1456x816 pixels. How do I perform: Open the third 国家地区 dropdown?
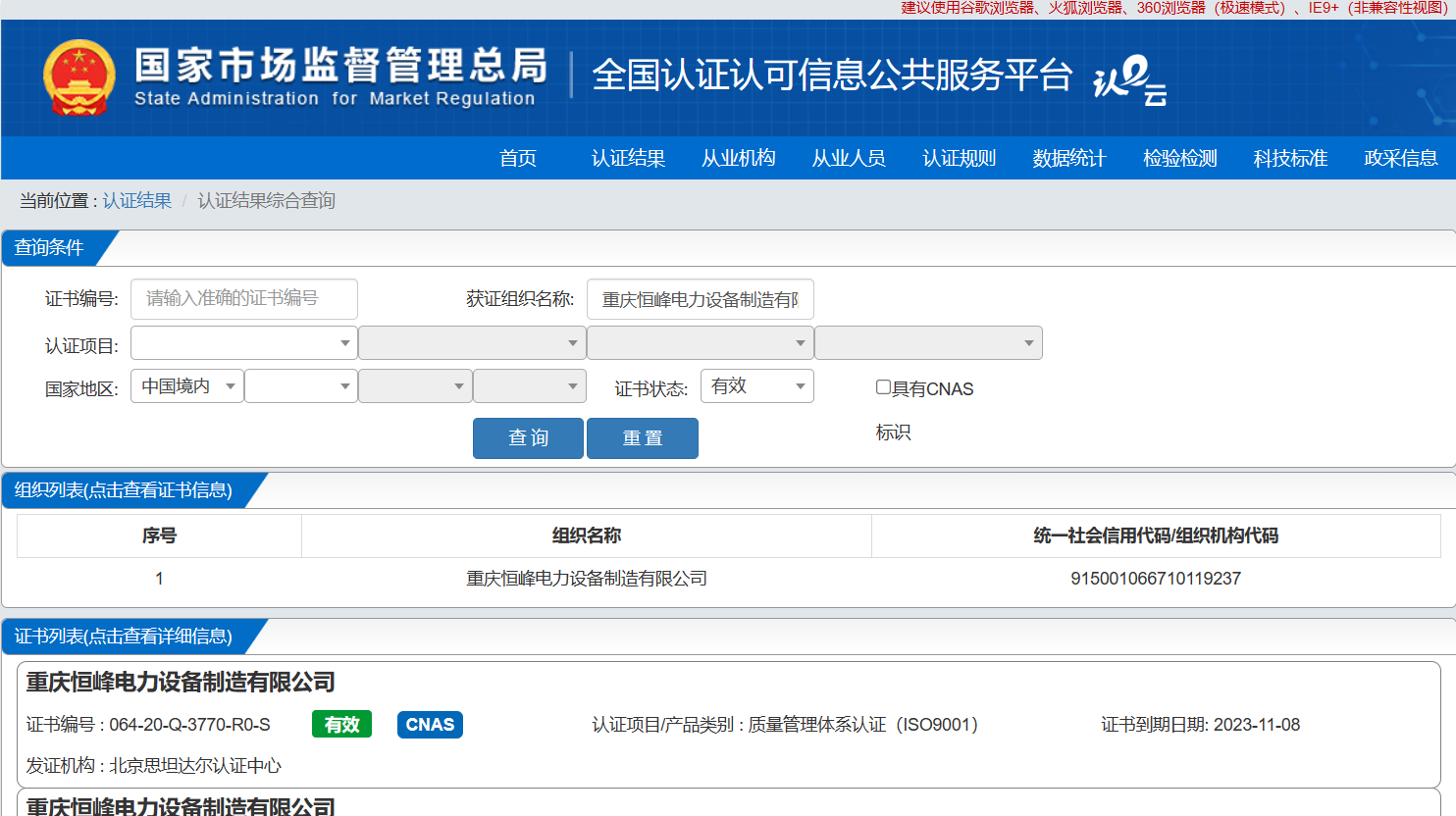tap(415, 386)
